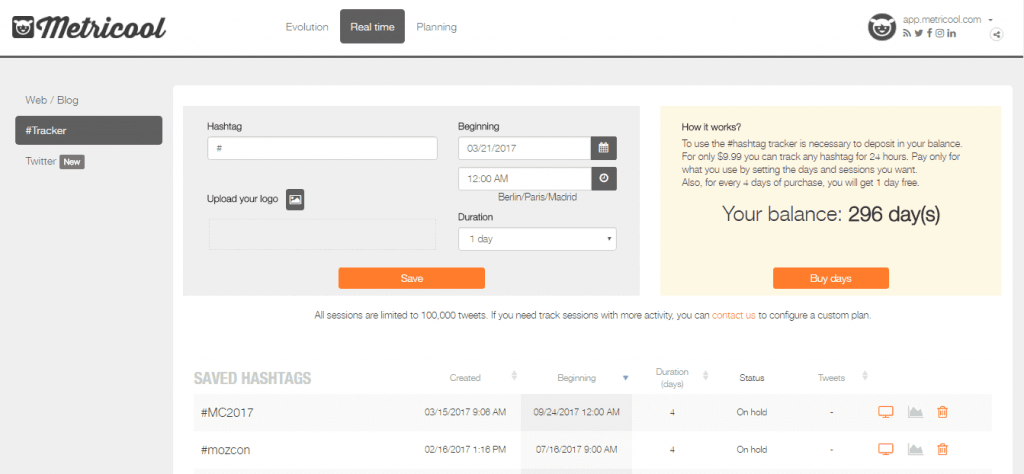Select #Tracker in the sidebar
1024x474 pixels.
click(x=89, y=131)
